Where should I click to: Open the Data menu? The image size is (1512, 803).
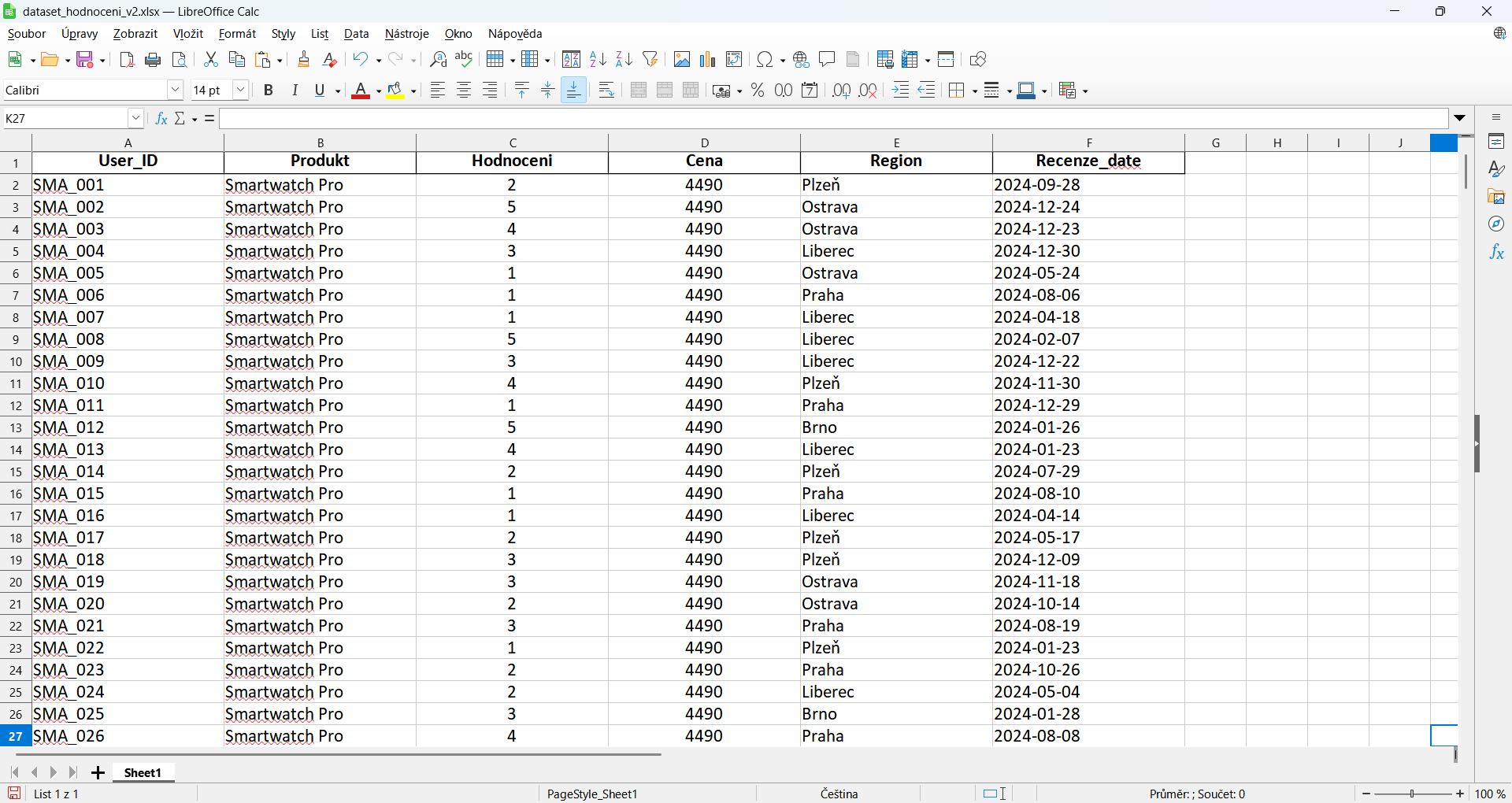tap(356, 34)
